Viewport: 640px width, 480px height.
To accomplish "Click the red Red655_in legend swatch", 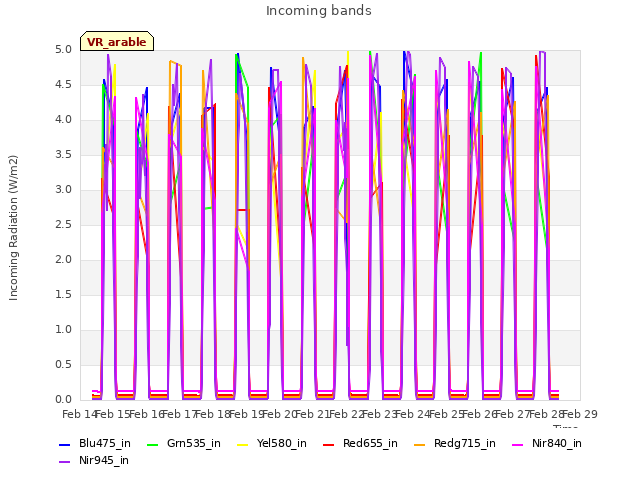I will click(x=329, y=445).
